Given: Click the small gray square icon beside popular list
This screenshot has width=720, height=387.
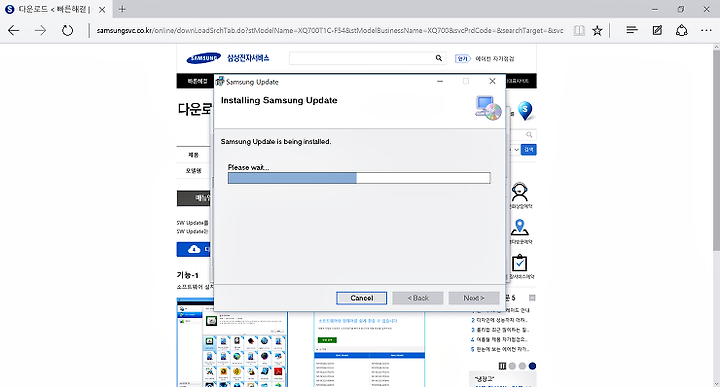Looking at the screenshot, I should 532,298.
